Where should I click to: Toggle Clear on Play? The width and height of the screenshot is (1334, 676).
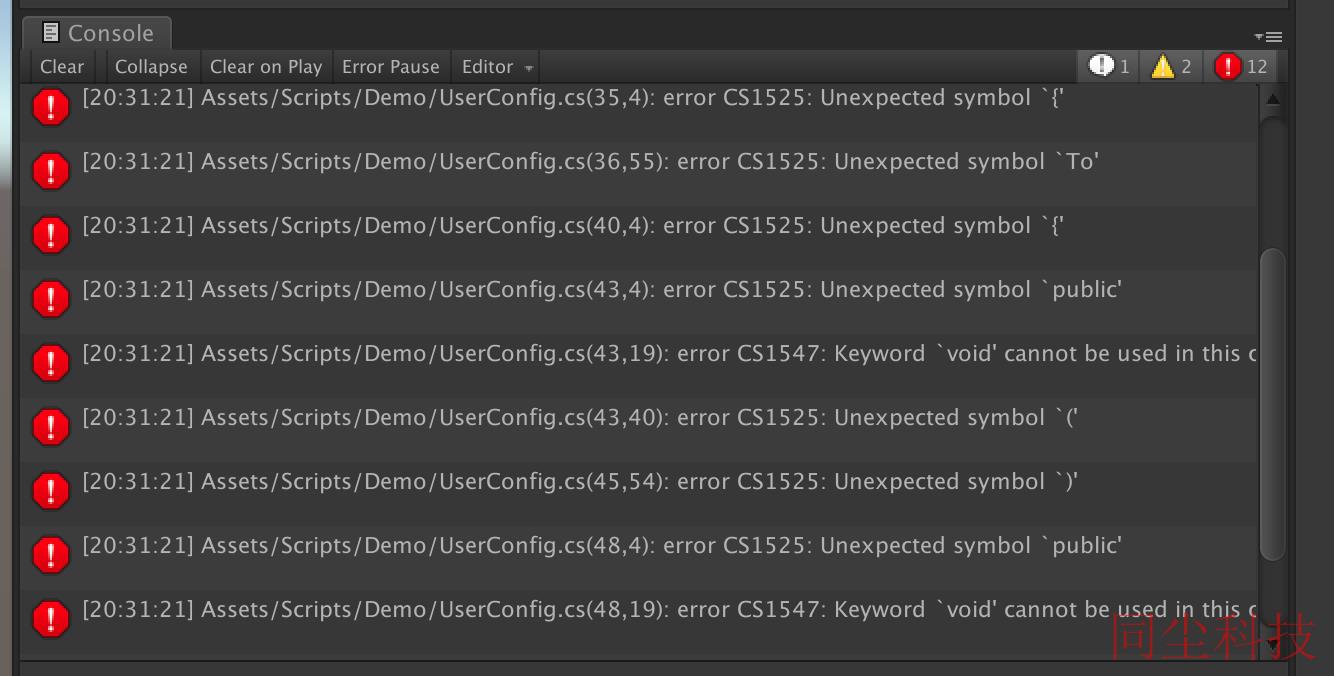coord(266,66)
